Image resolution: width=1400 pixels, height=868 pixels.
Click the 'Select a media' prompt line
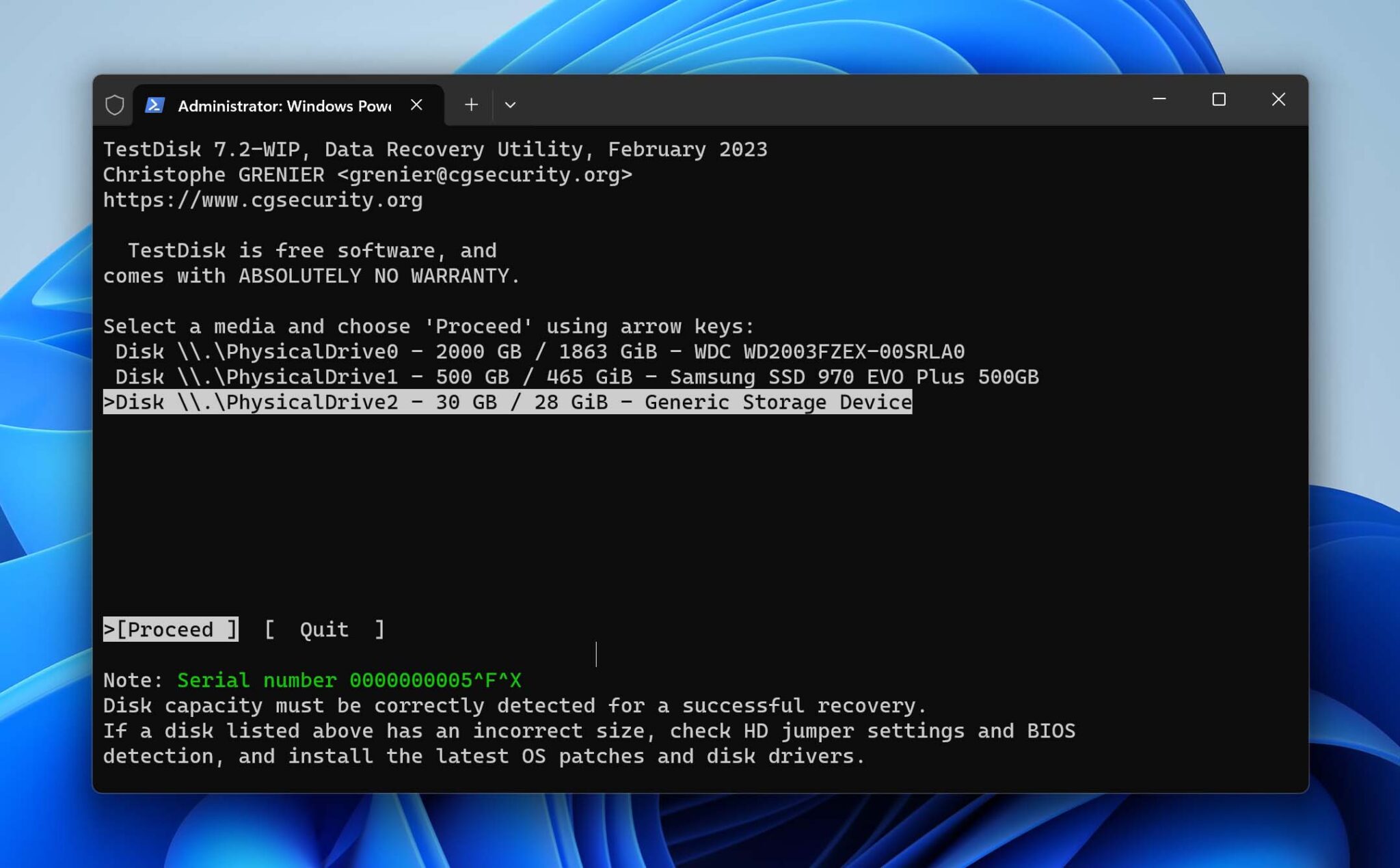[x=428, y=327]
